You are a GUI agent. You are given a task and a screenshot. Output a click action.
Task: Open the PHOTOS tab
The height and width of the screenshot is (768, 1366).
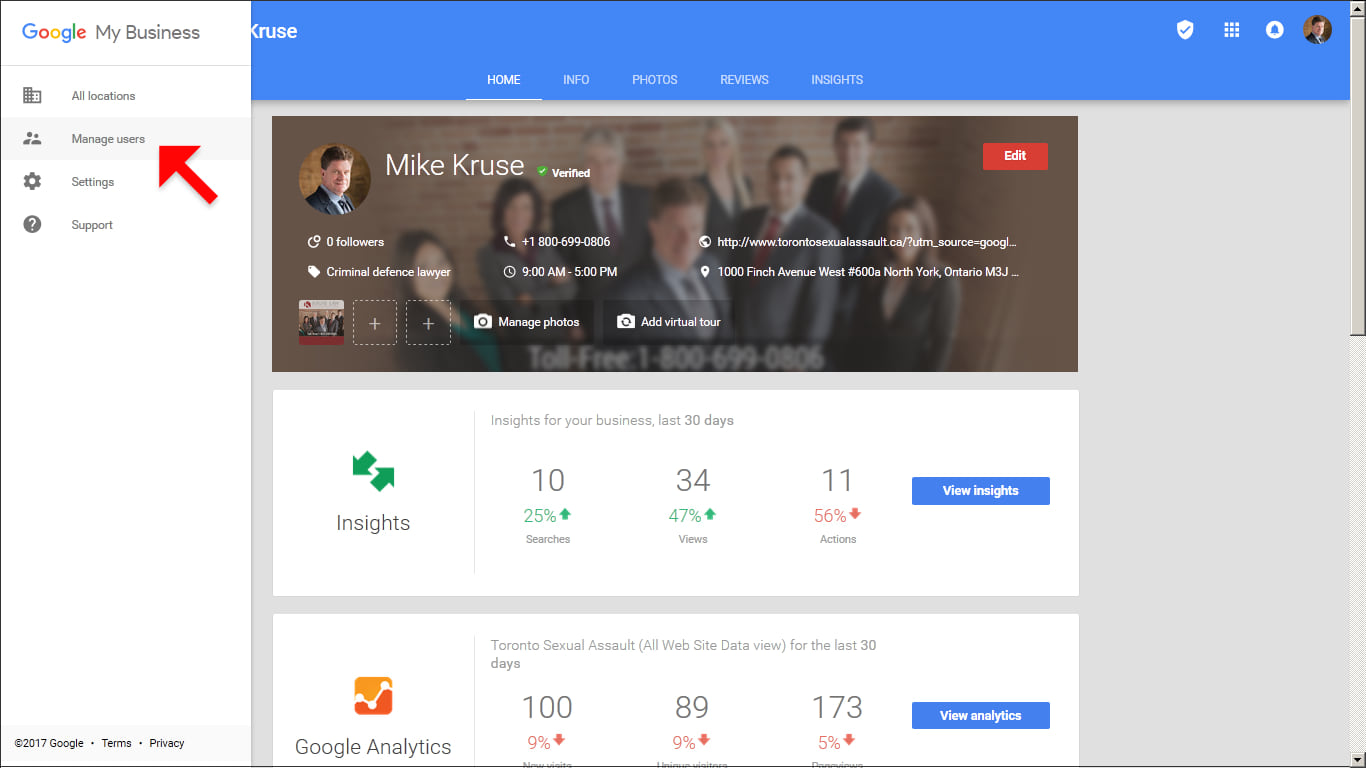(x=655, y=80)
